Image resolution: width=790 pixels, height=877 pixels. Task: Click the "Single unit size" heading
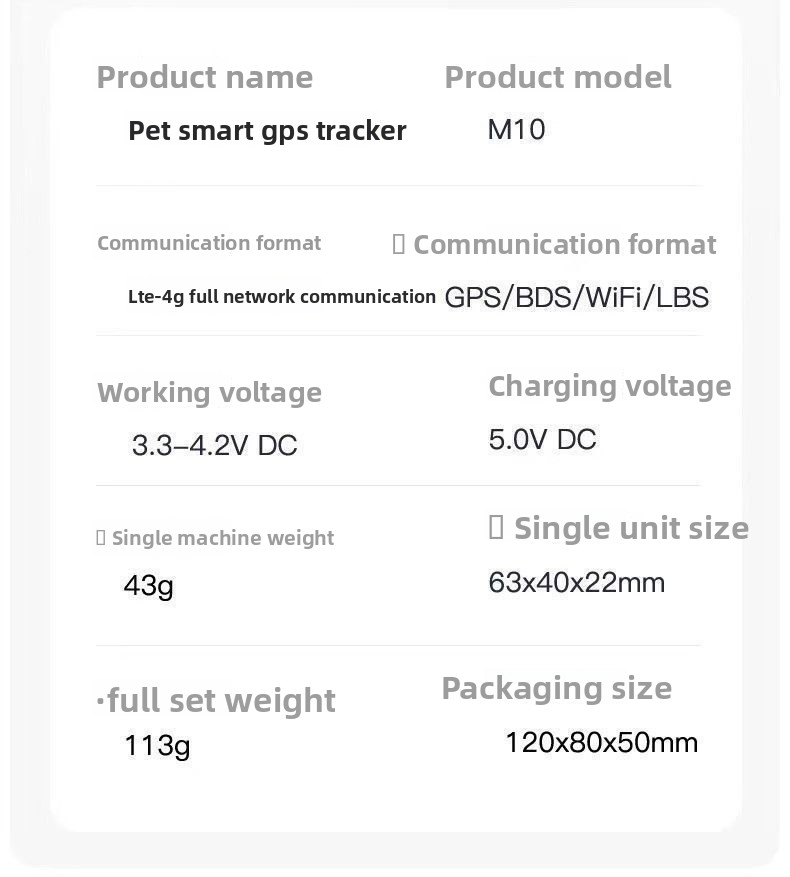[x=630, y=528]
